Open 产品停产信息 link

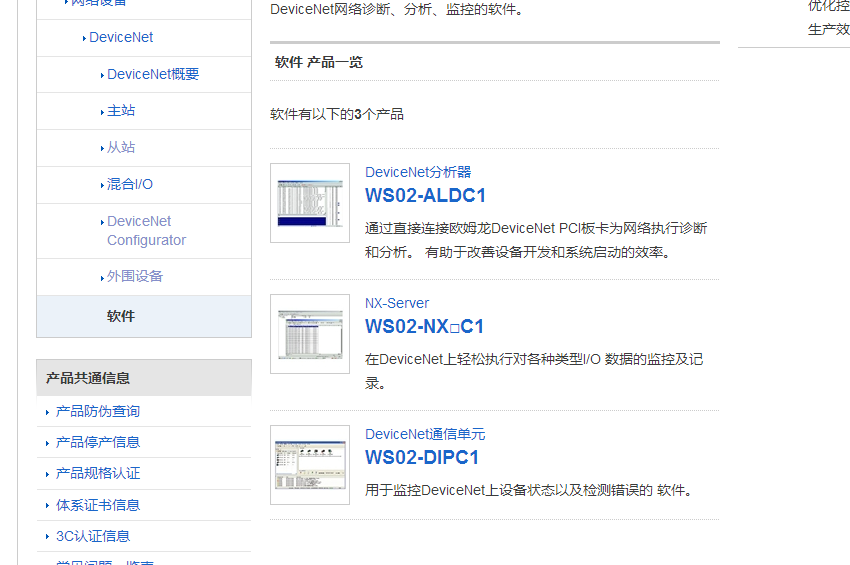[x=98, y=442]
